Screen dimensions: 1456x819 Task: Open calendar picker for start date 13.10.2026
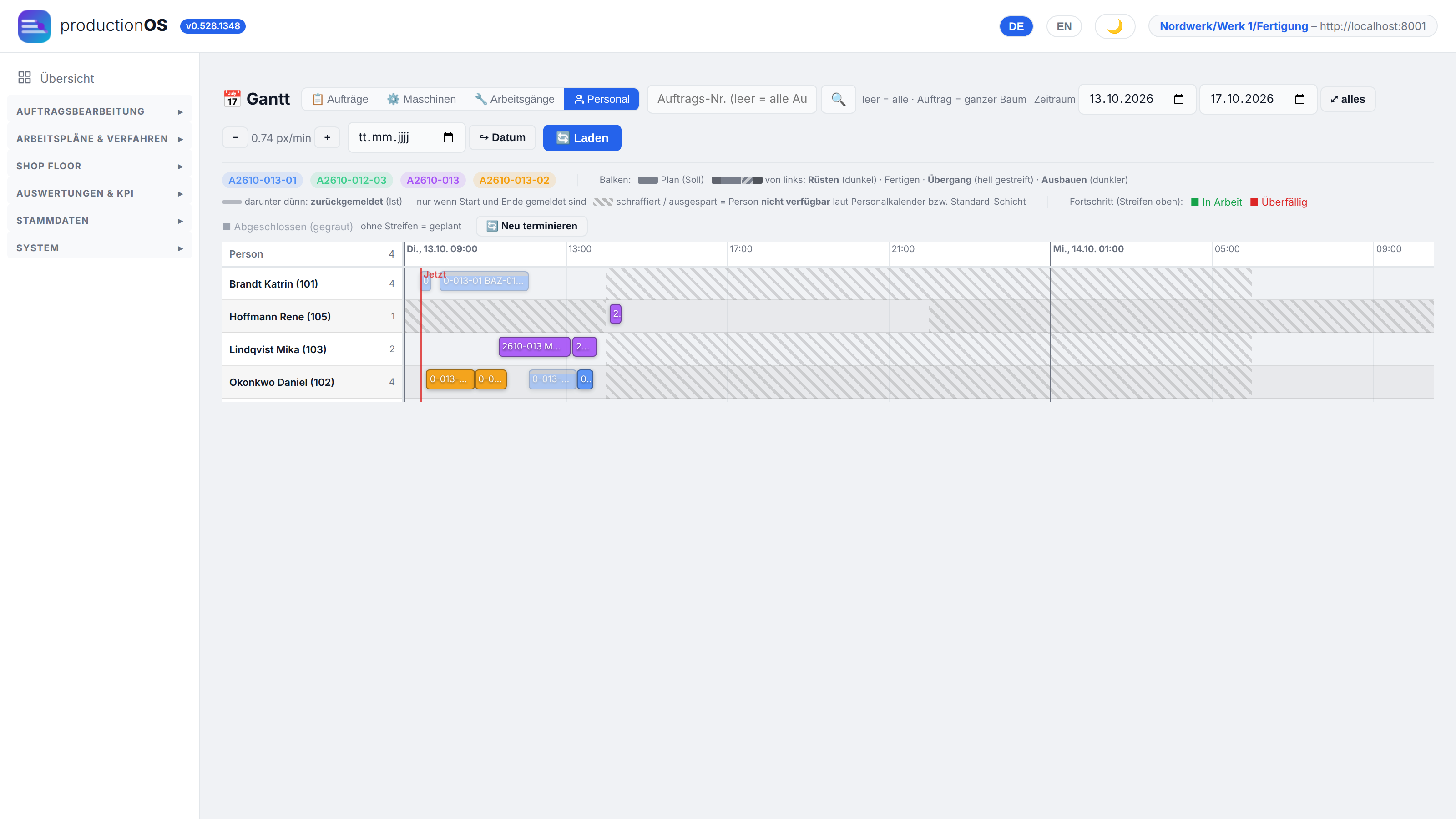tap(1178, 100)
